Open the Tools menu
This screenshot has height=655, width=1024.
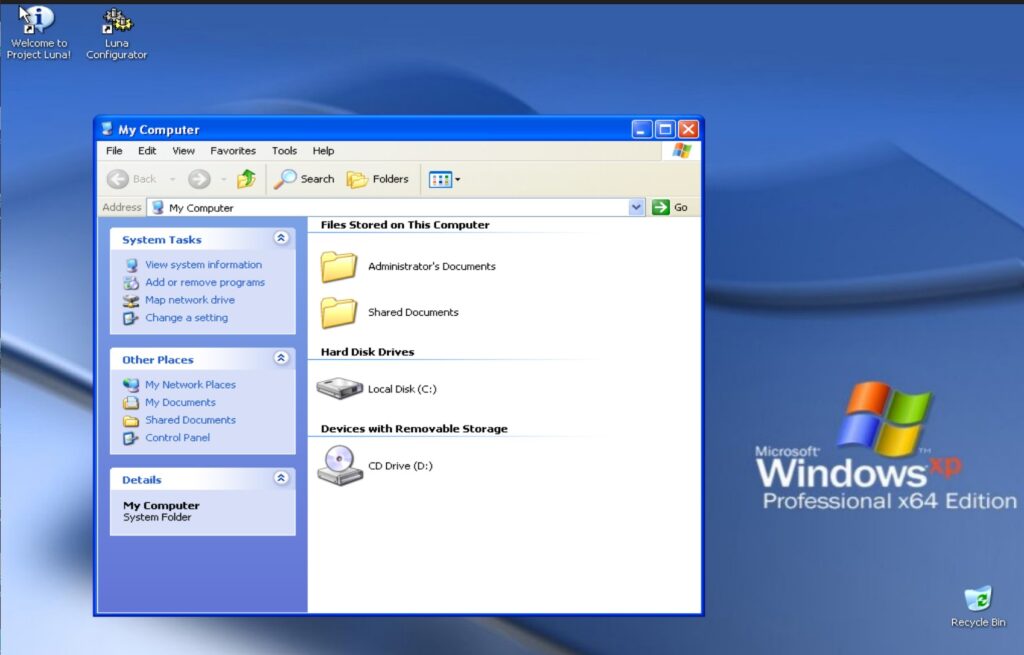[x=284, y=151]
